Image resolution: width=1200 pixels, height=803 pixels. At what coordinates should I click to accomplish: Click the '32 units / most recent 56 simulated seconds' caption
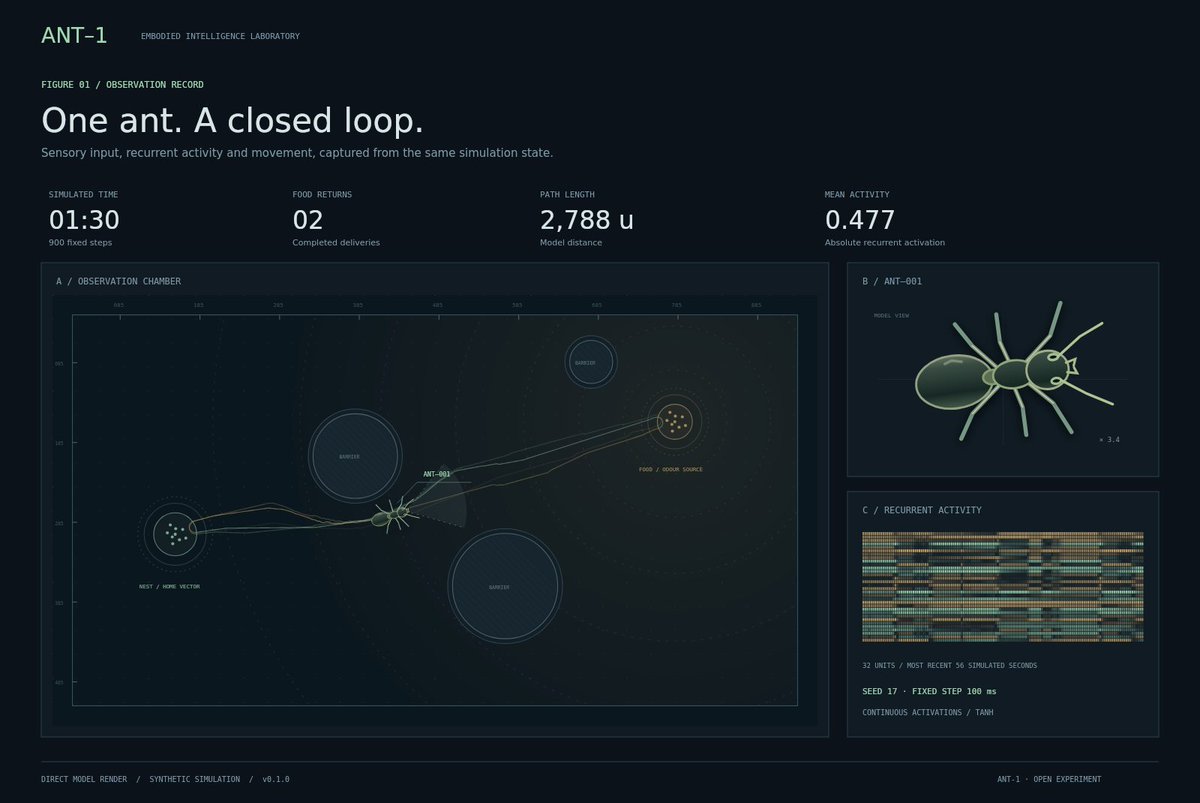click(x=949, y=666)
